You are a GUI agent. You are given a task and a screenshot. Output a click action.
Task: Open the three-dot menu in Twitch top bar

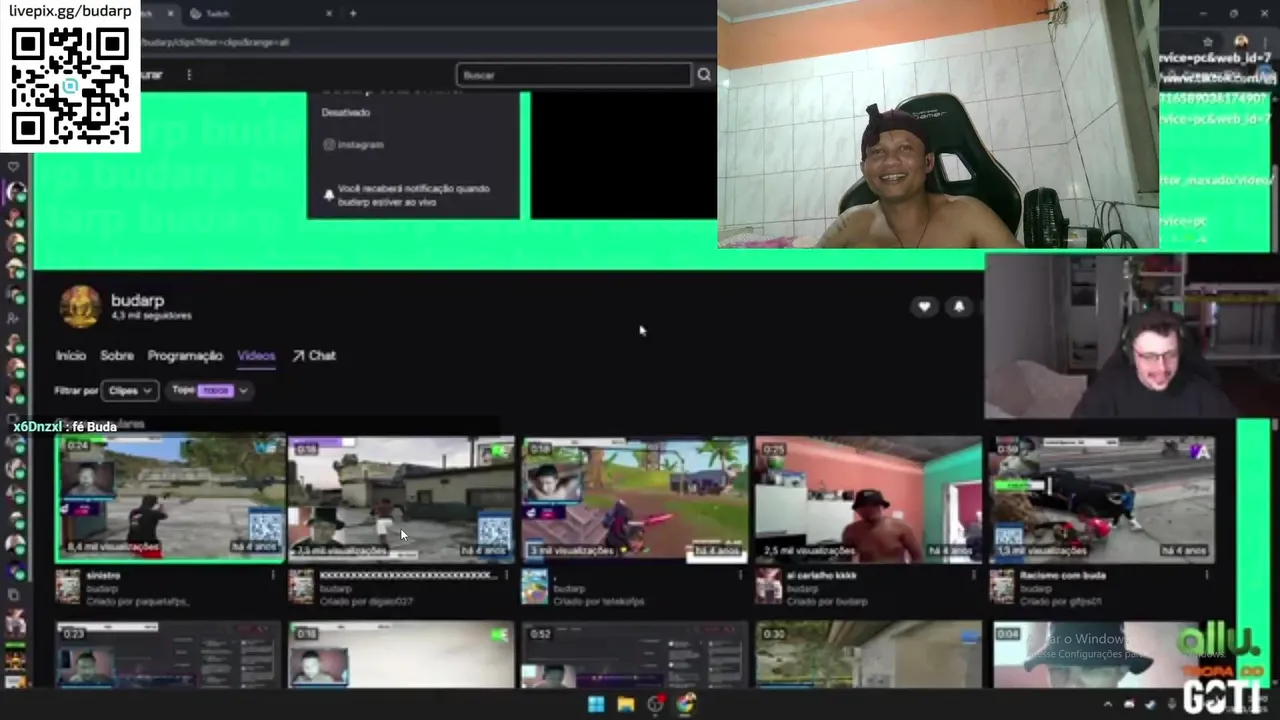coord(189,75)
